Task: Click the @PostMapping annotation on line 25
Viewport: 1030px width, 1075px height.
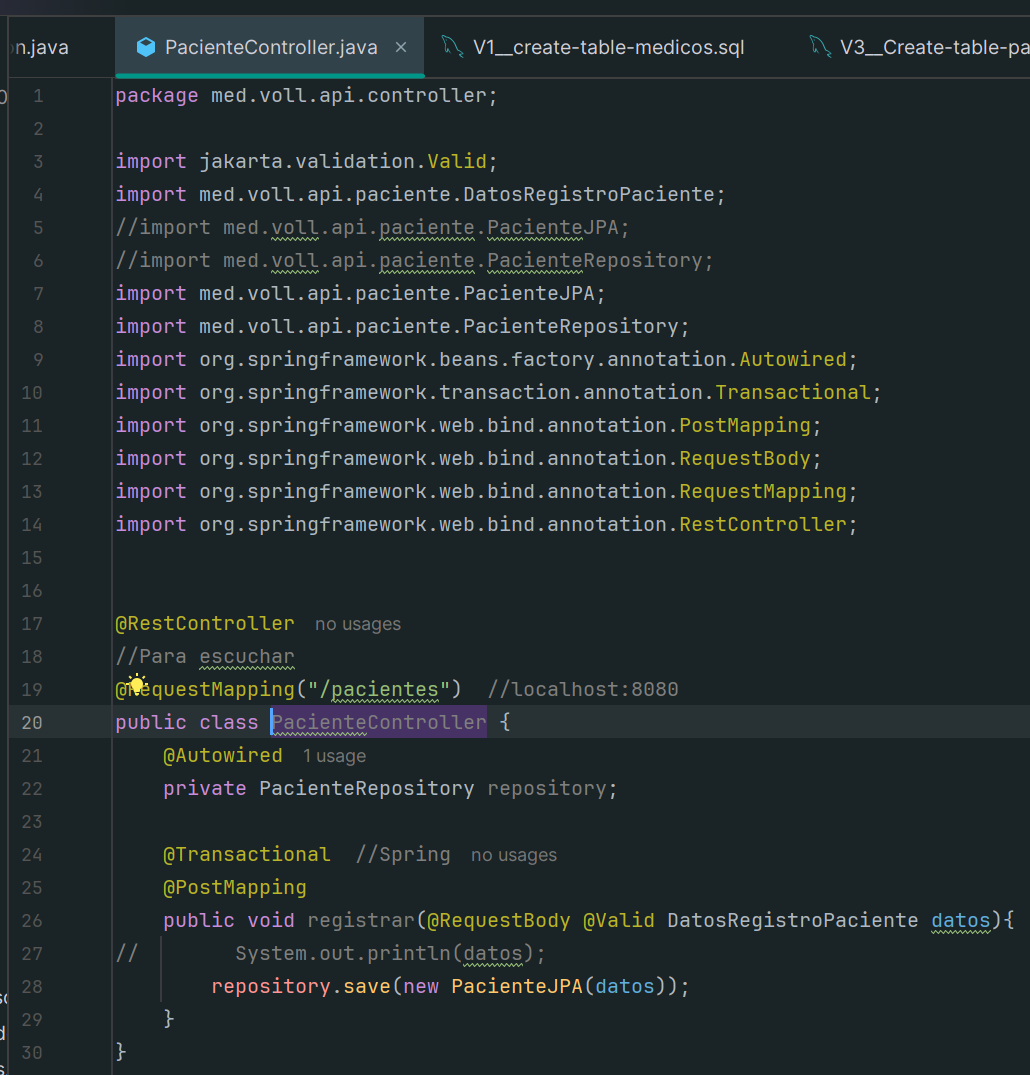Action: tap(235, 888)
